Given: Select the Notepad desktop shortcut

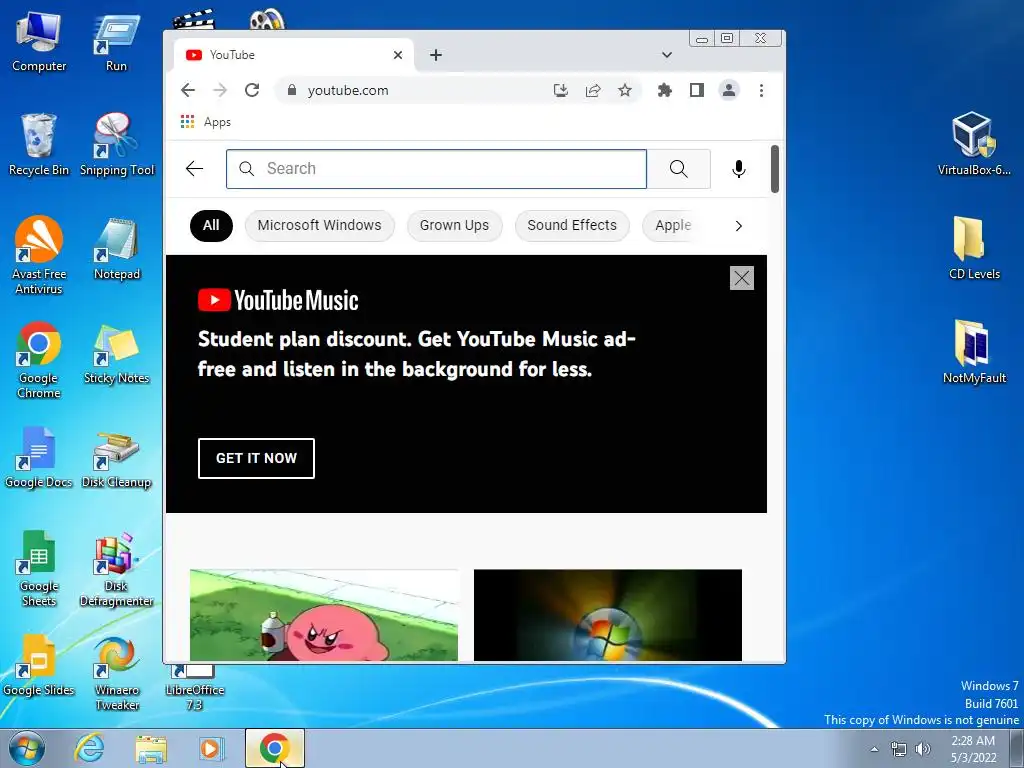Looking at the screenshot, I should [117, 249].
